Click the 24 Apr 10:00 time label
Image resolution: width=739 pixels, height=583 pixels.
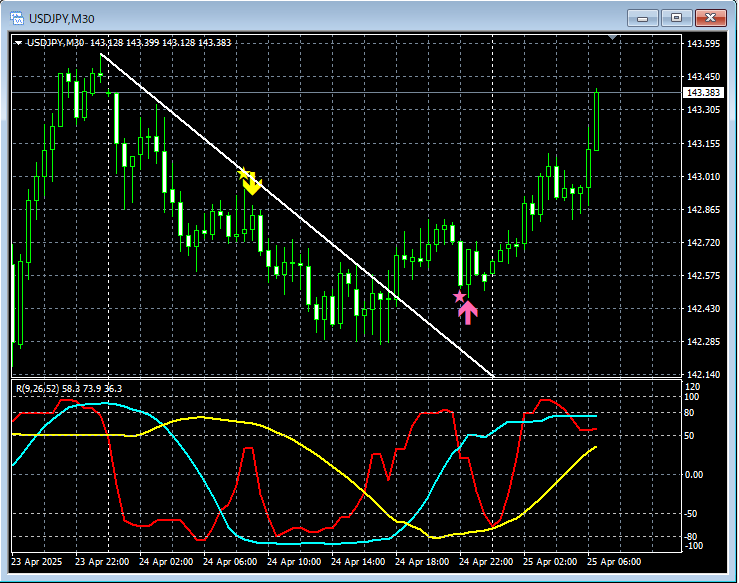(294, 562)
